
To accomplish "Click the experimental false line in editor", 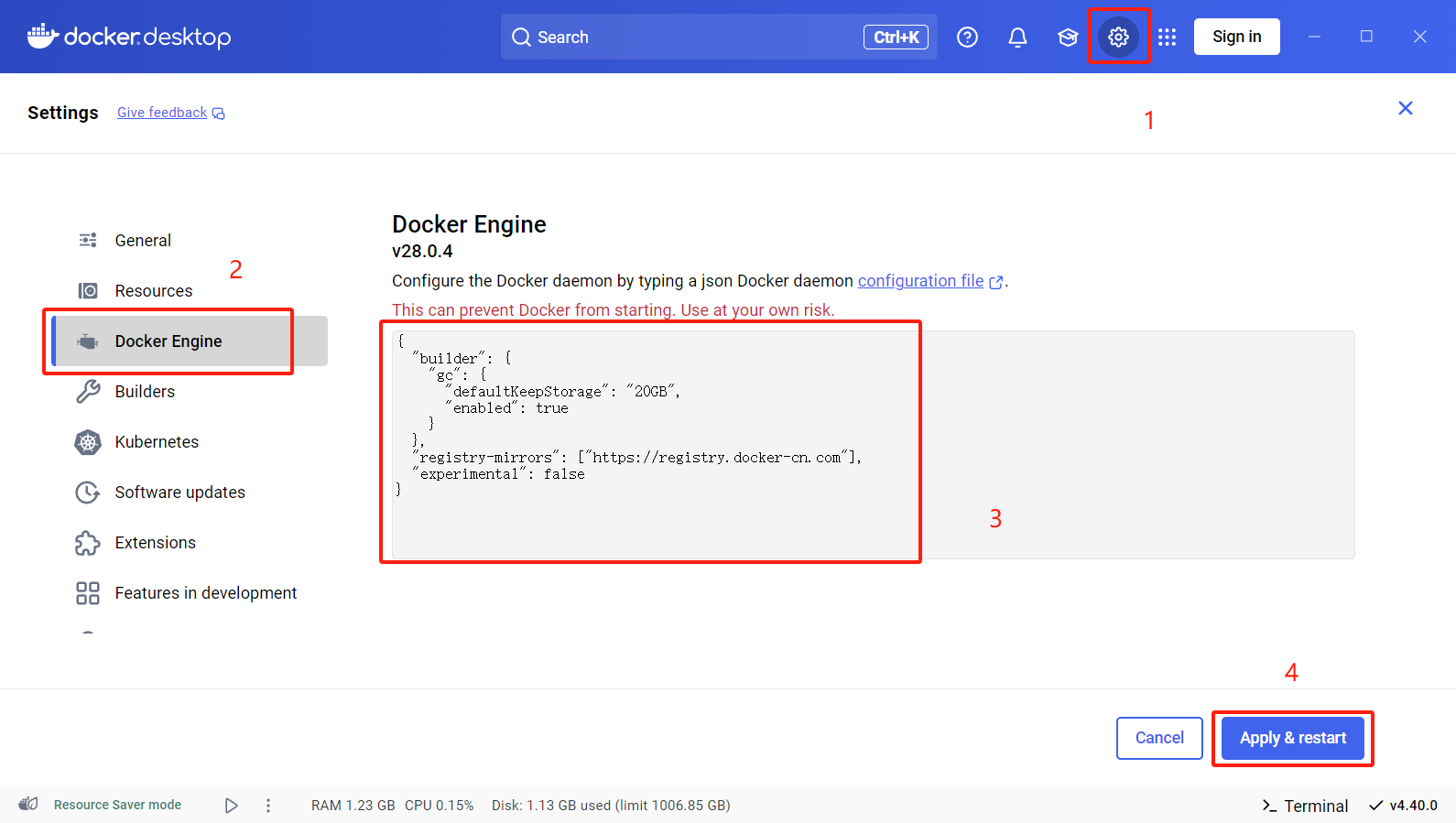I will [x=498, y=474].
